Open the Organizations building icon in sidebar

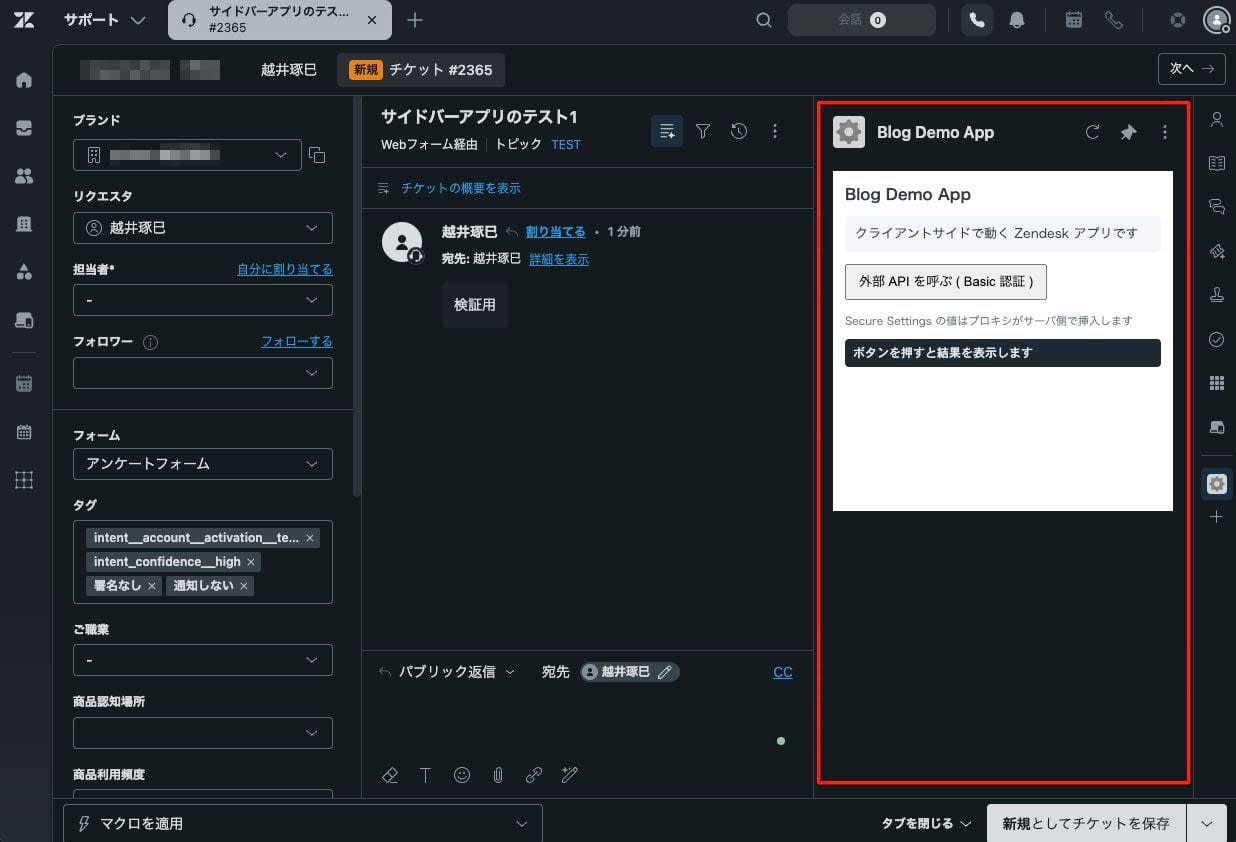[24, 224]
